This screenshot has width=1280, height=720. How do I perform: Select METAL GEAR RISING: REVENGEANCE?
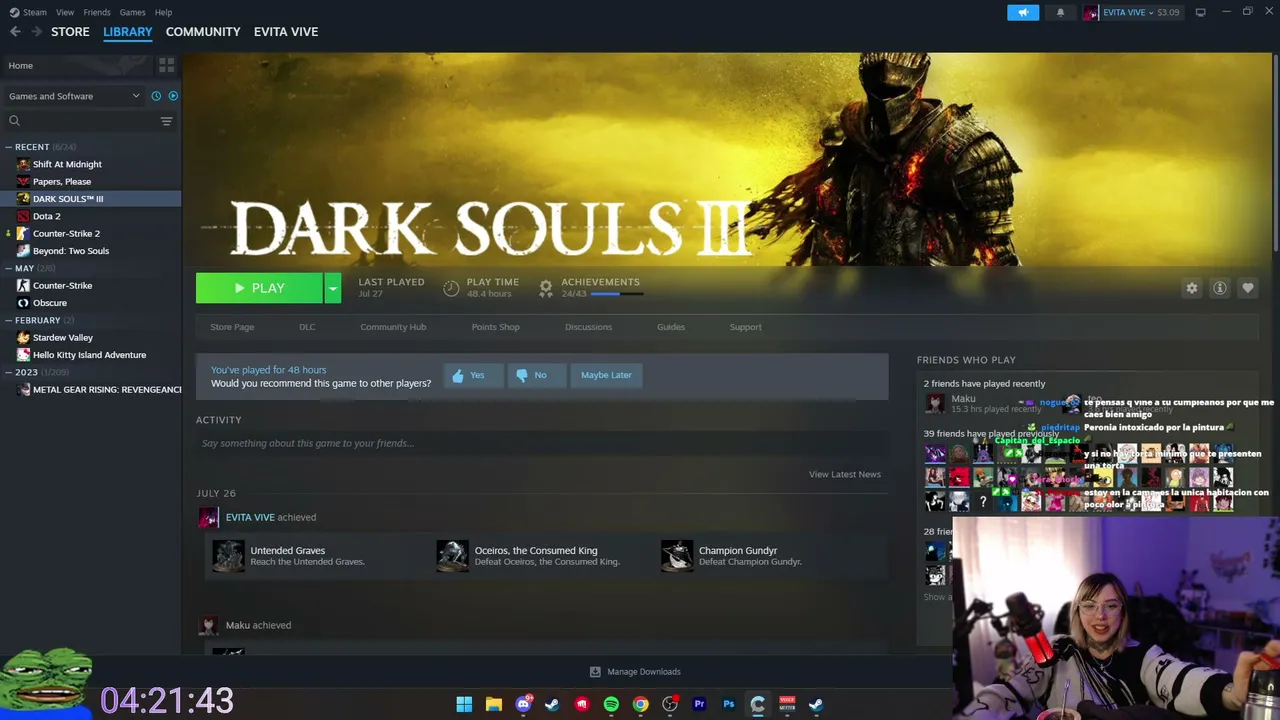(x=107, y=390)
